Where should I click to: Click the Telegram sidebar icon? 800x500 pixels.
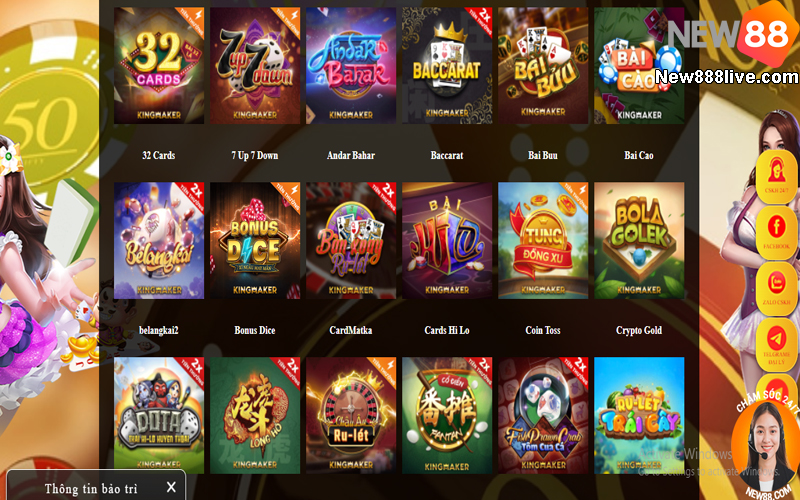[x=776, y=344]
